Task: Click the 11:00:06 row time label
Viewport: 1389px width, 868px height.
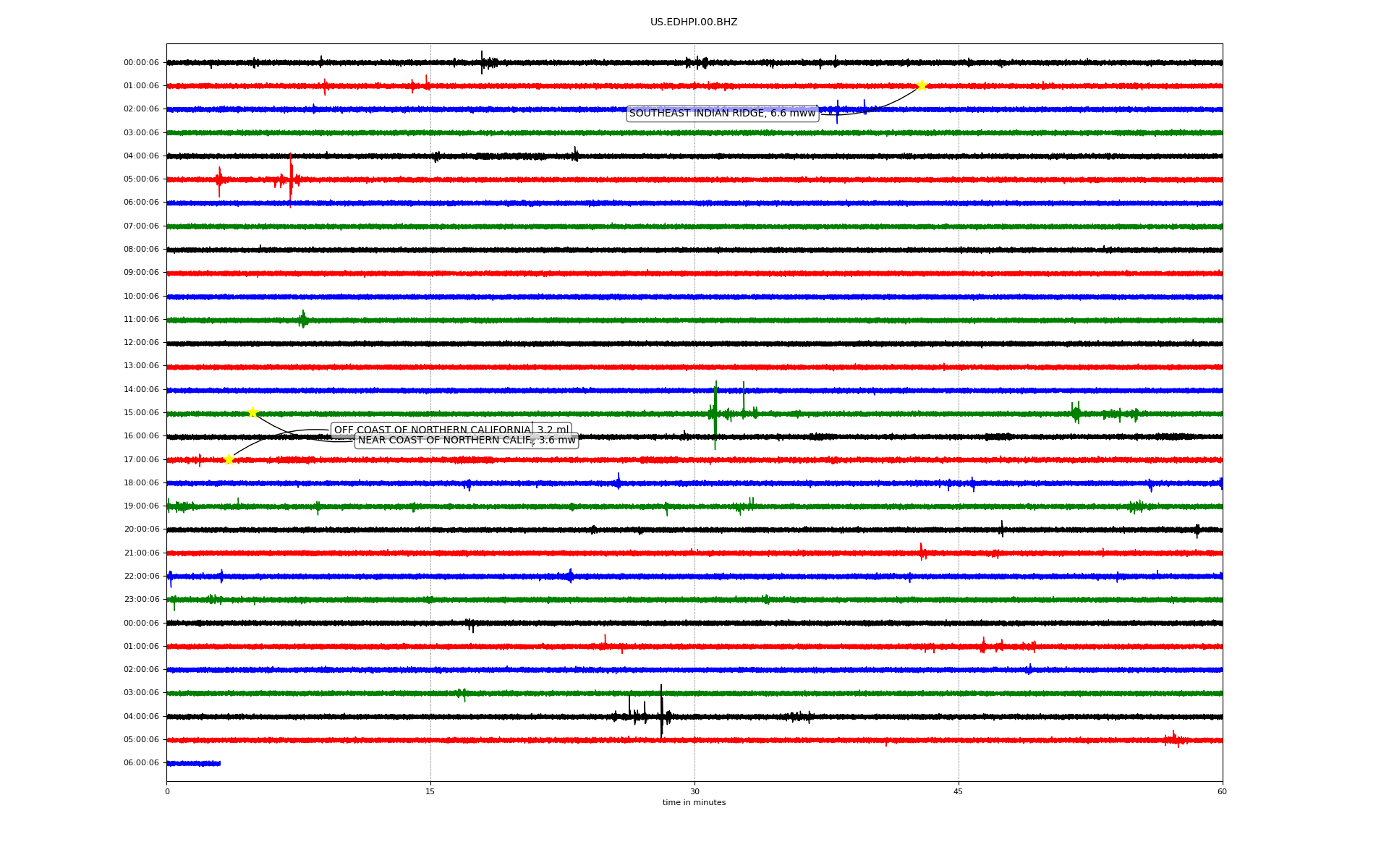Action: pos(141,320)
